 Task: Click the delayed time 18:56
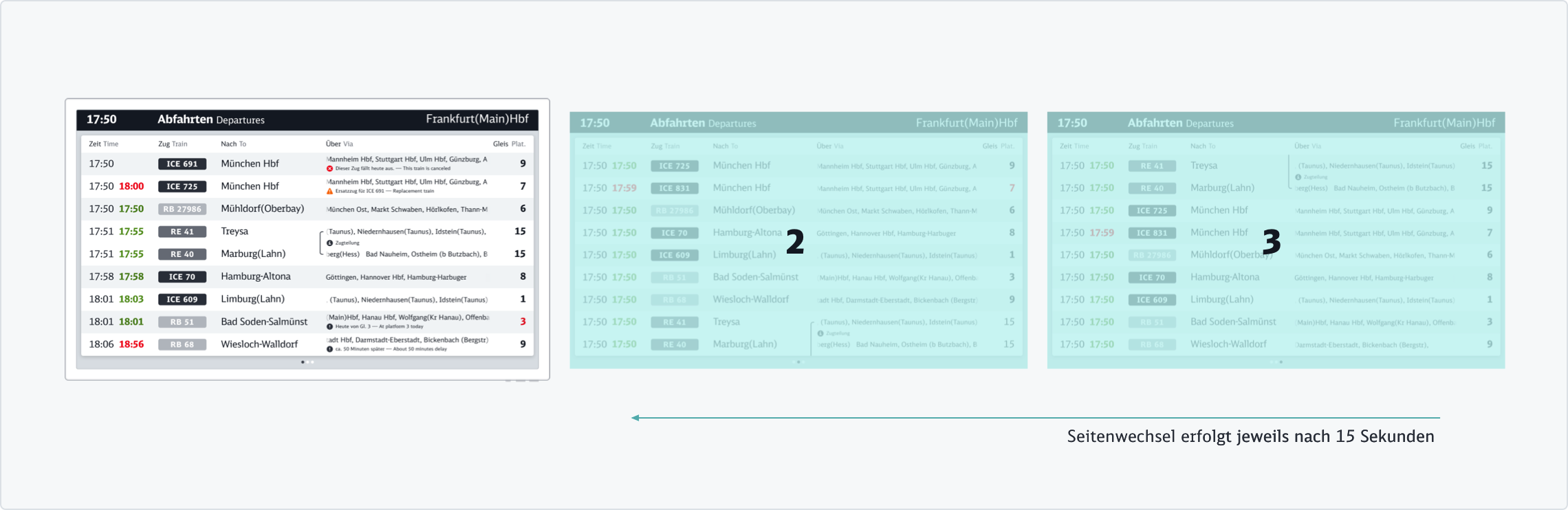click(x=131, y=344)
